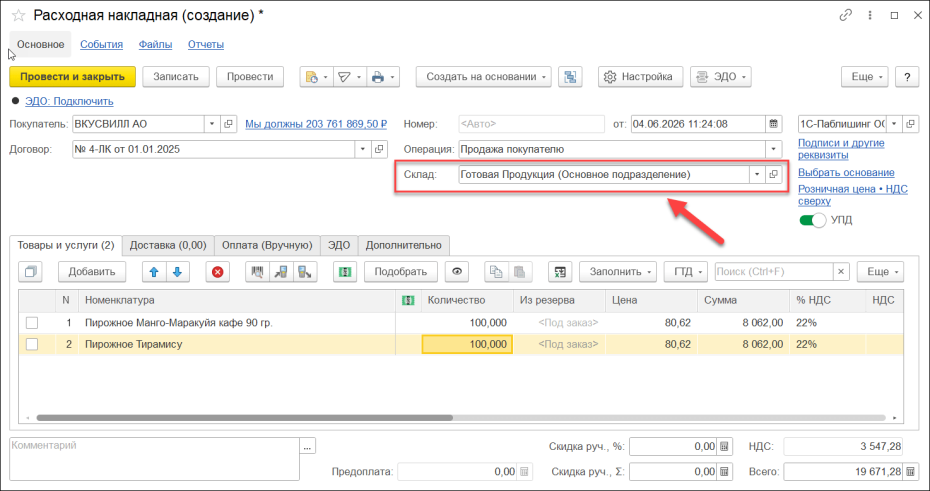Click load from data terminal icon

click(281, 272)
